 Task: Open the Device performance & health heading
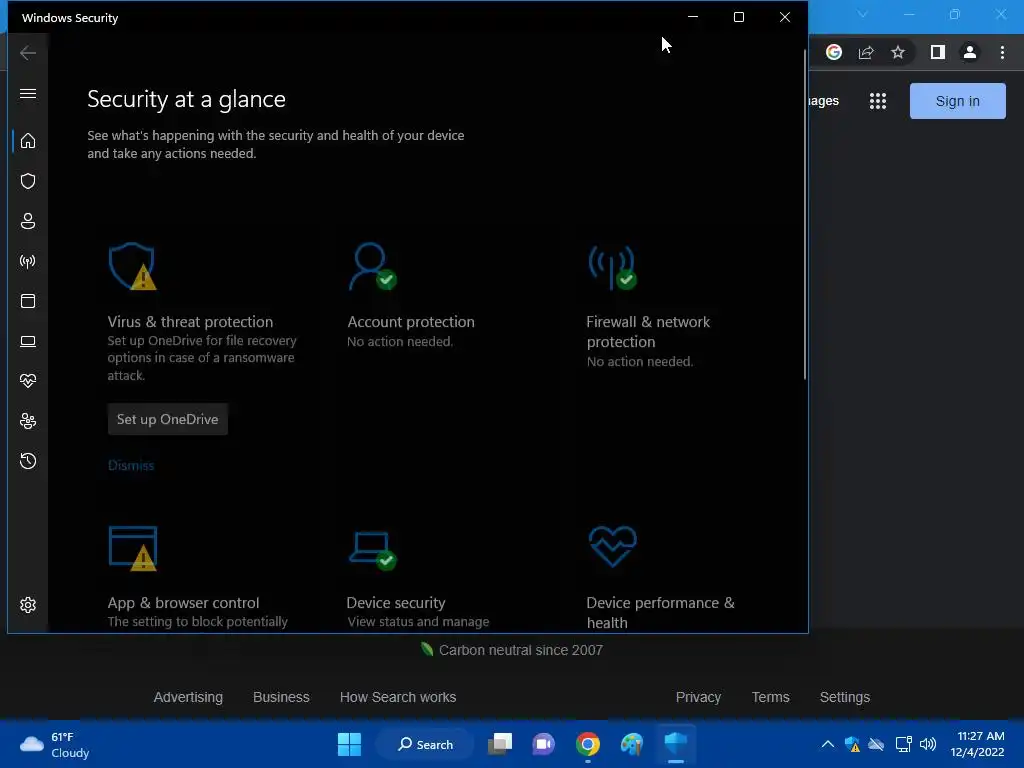tap(660, 613)
